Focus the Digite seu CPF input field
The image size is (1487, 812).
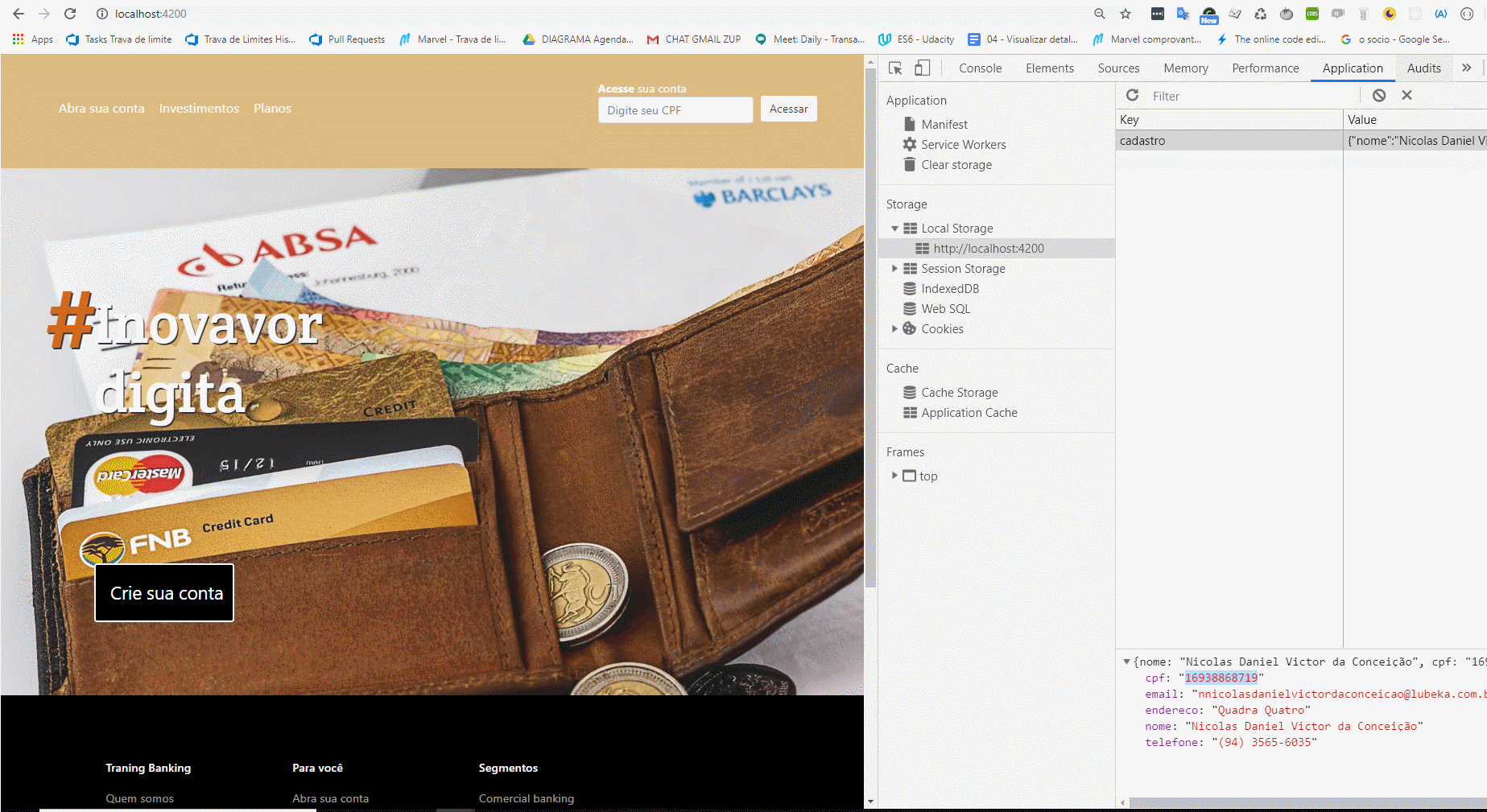point(675,110)
